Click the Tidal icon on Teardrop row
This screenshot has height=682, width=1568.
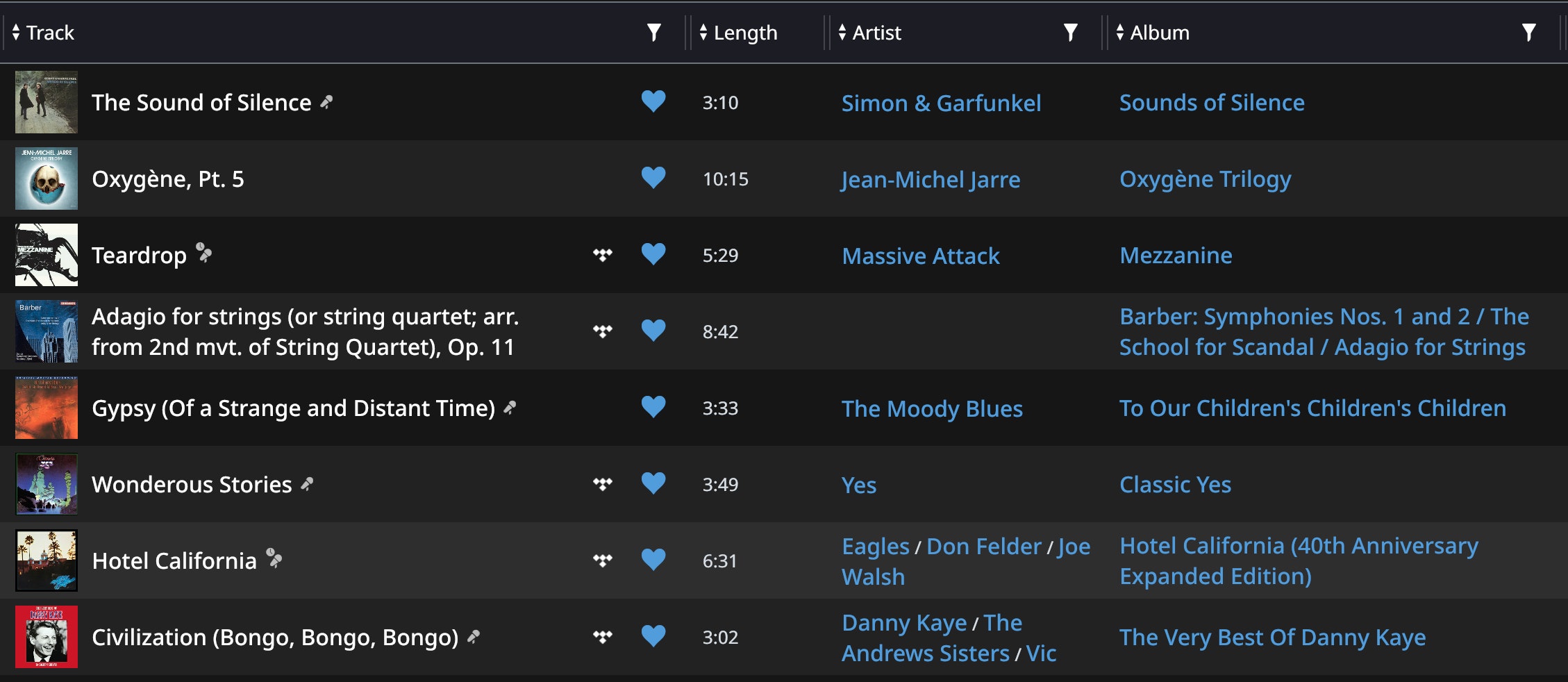pos(602,255)
